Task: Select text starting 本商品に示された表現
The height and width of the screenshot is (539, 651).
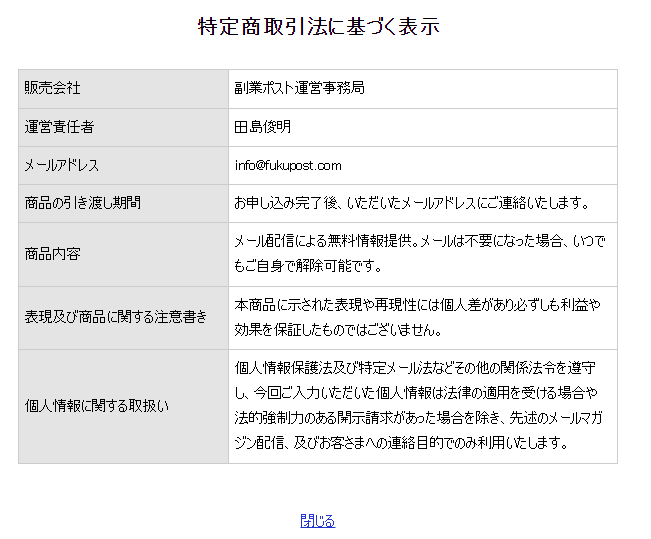Action: point(417,318)
